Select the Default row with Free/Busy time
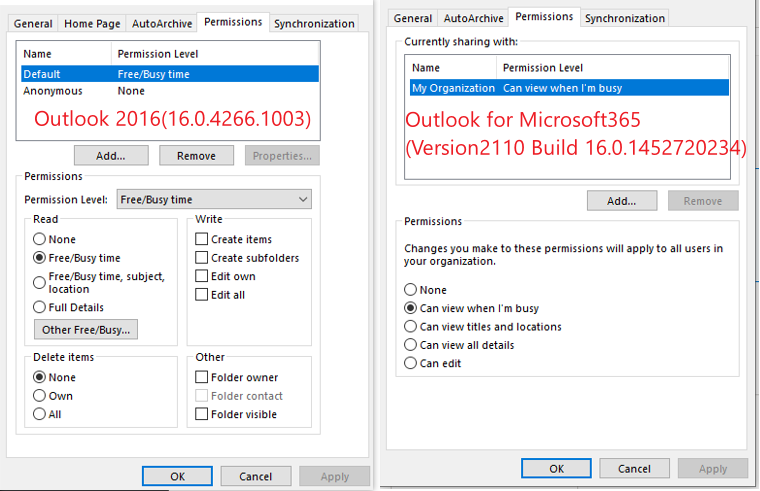The height and width of the screenshot is (491, 760). point(170,74)
